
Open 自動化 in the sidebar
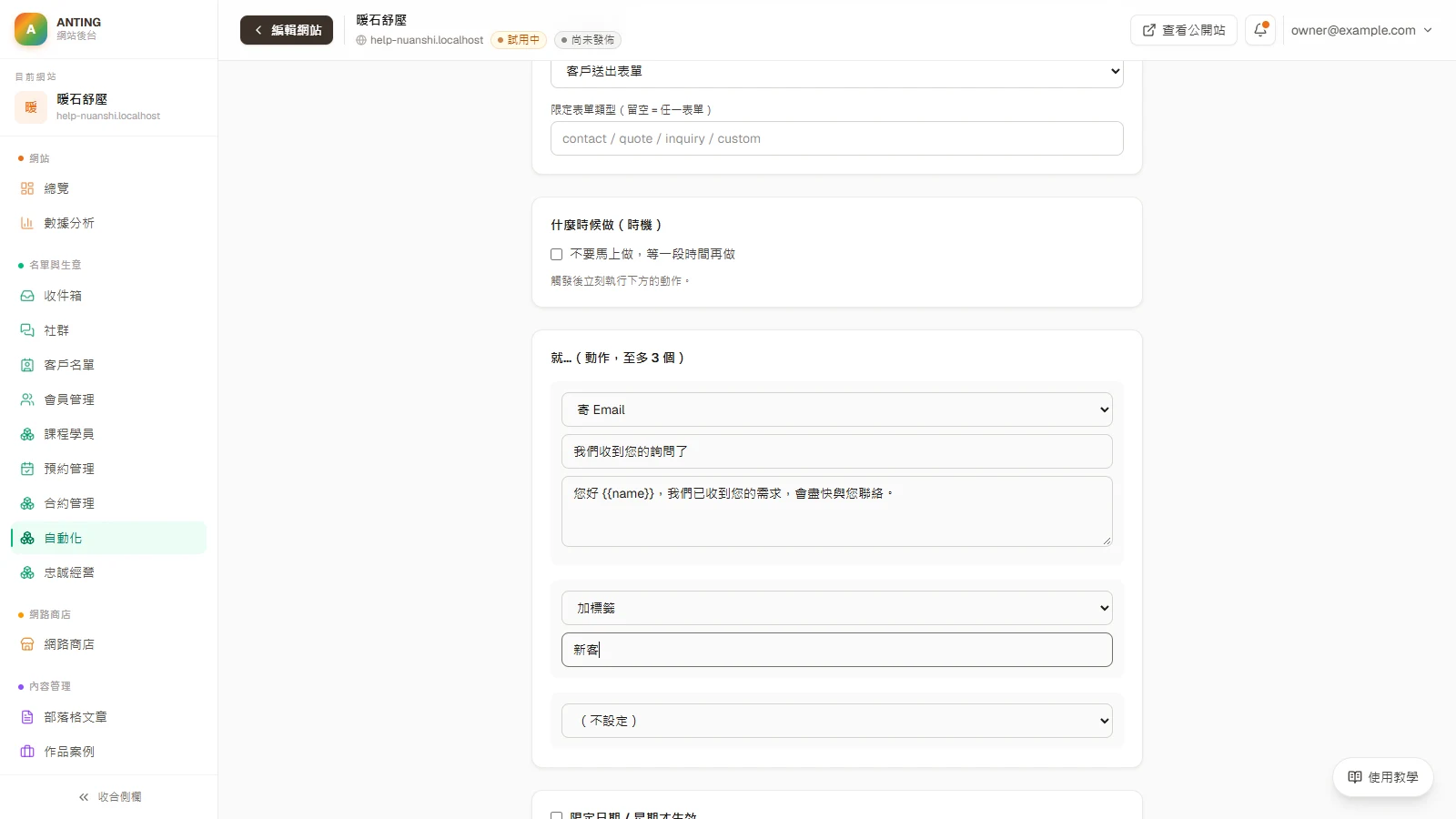109,538
